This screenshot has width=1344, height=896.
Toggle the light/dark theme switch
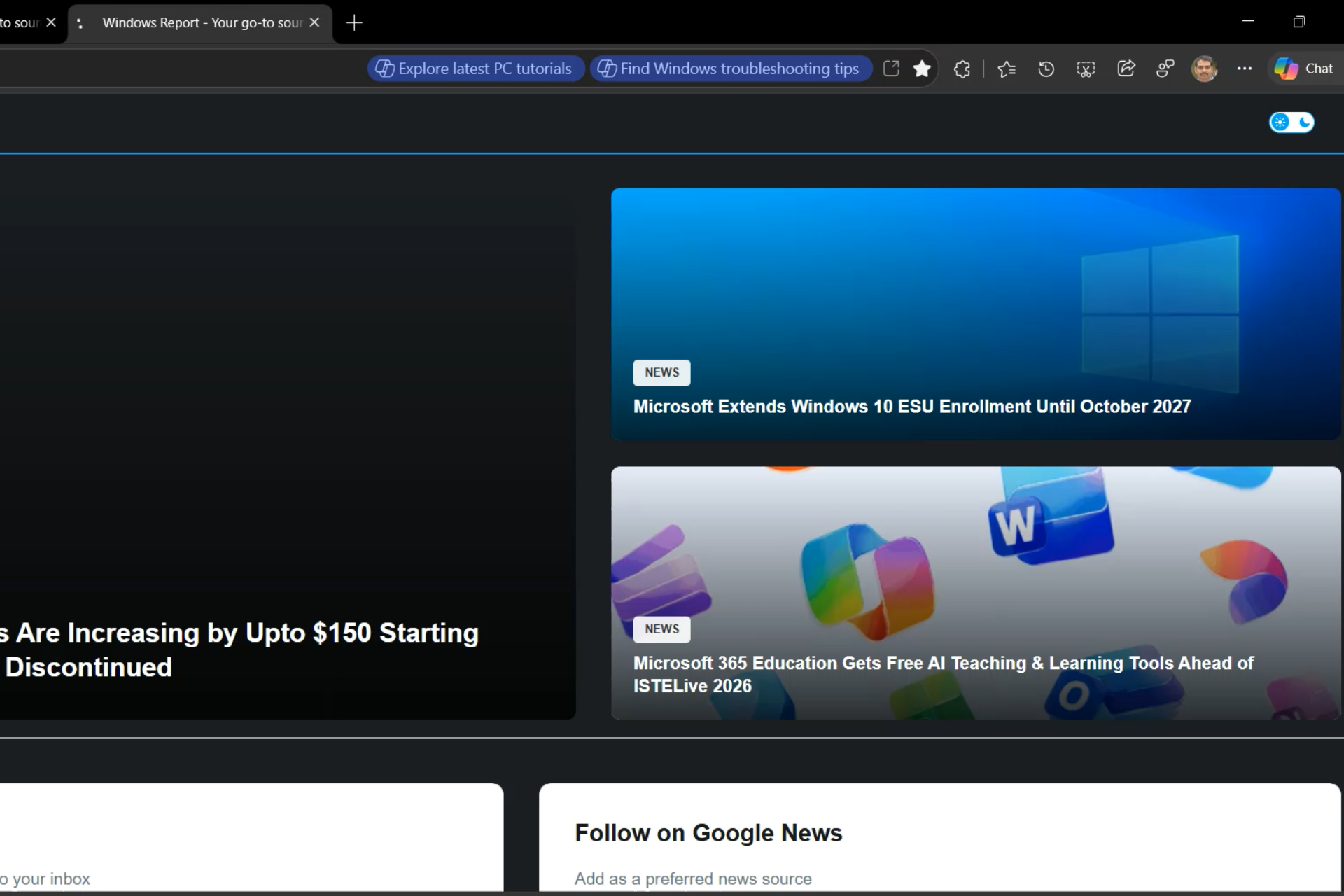(1291, 122)
